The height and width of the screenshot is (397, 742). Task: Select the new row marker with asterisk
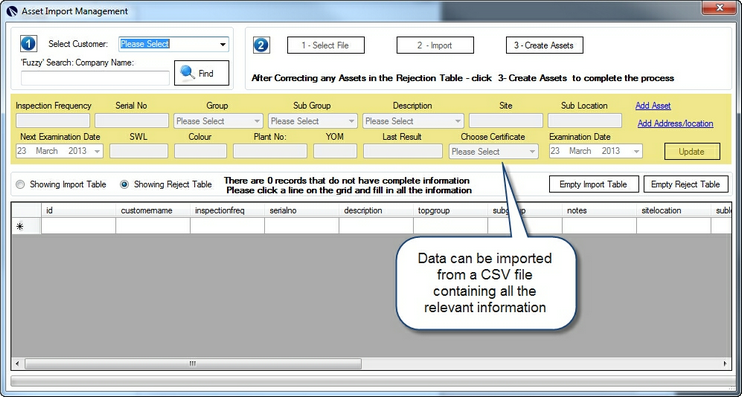point(26,226)
